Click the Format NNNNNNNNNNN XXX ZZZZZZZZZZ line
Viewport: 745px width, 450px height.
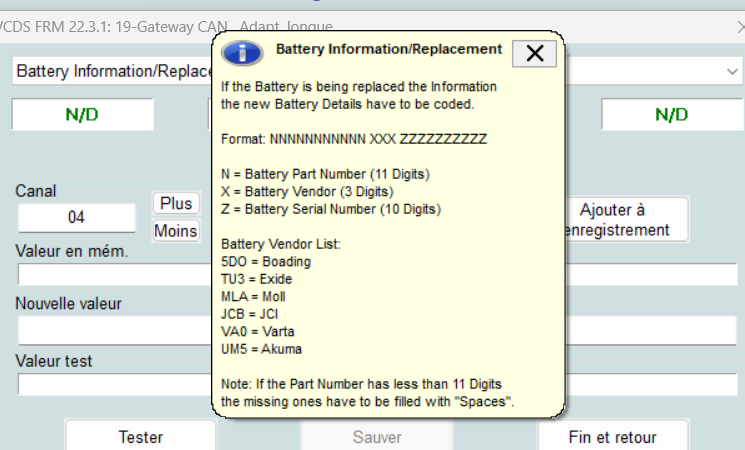click(354, 139)
